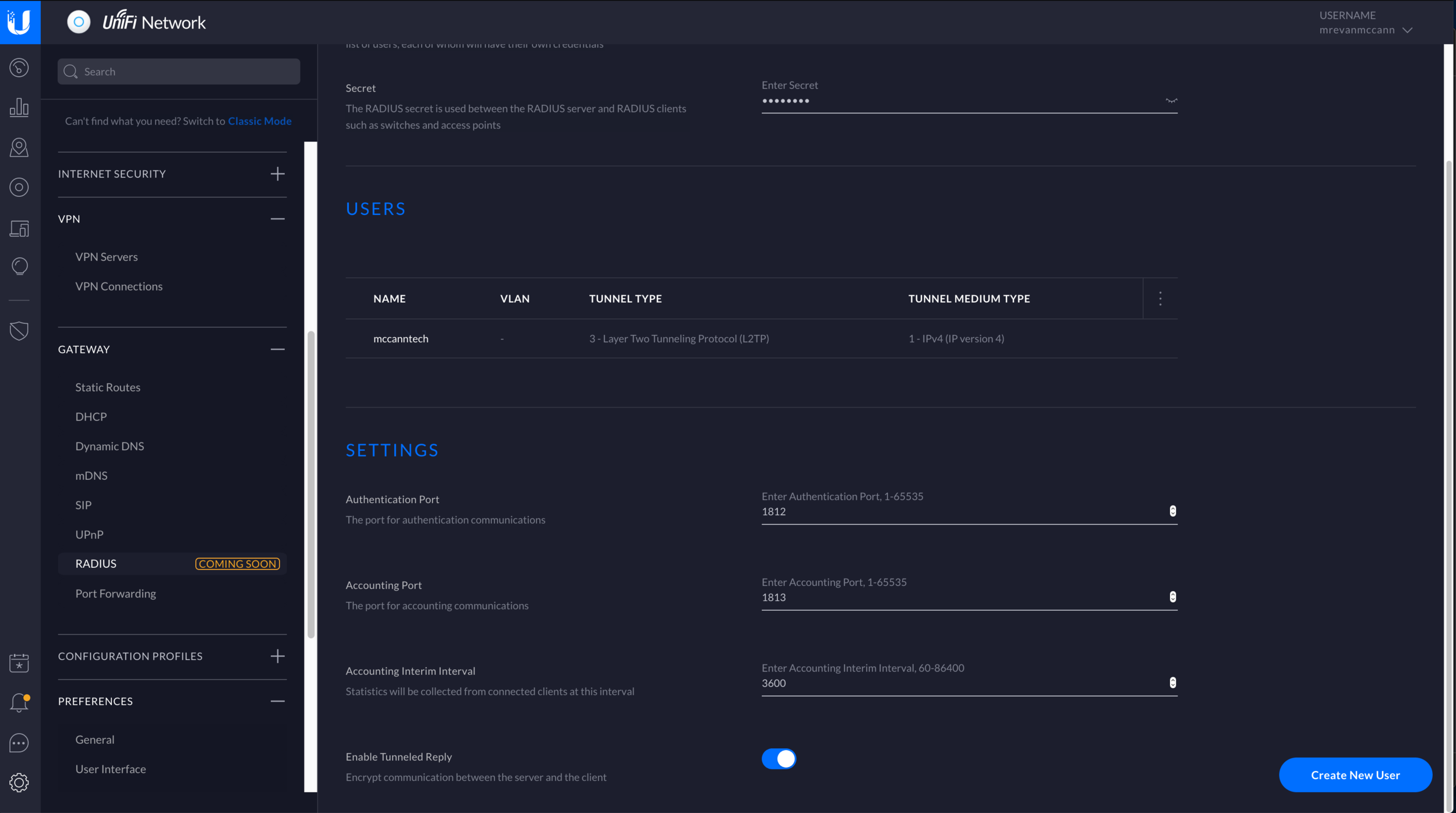Click the Security shield icon

click(x=20, y=331)
